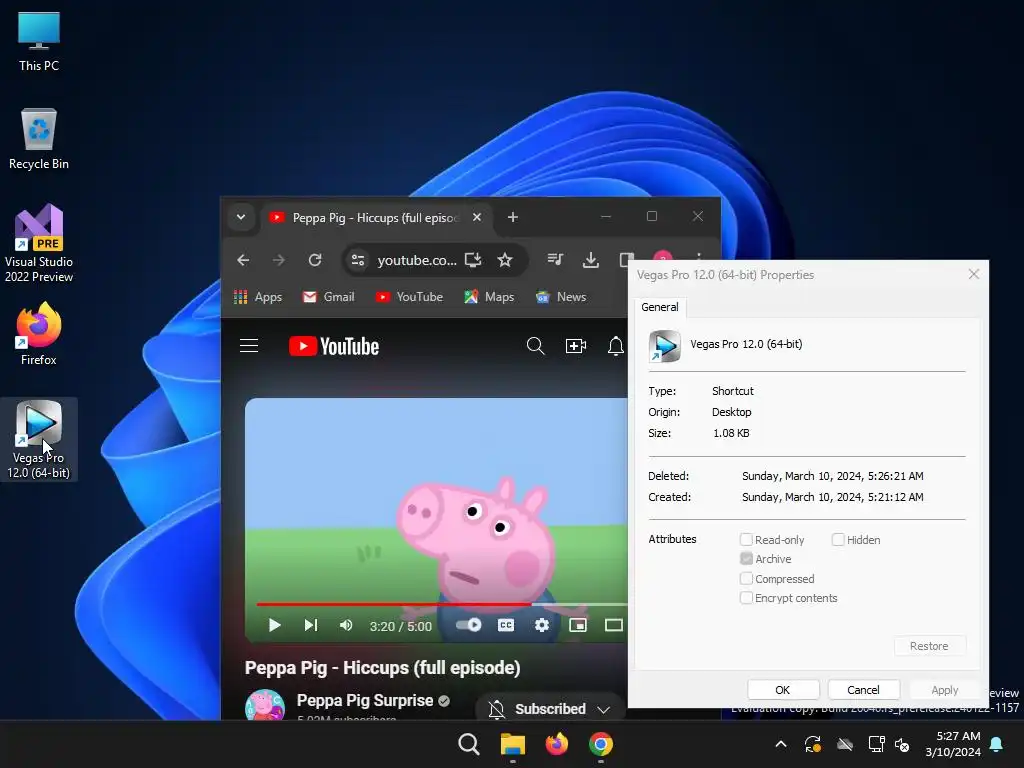Open the Maps bookmark
This screenshot has height=768, width=1024.
[489, 296]
